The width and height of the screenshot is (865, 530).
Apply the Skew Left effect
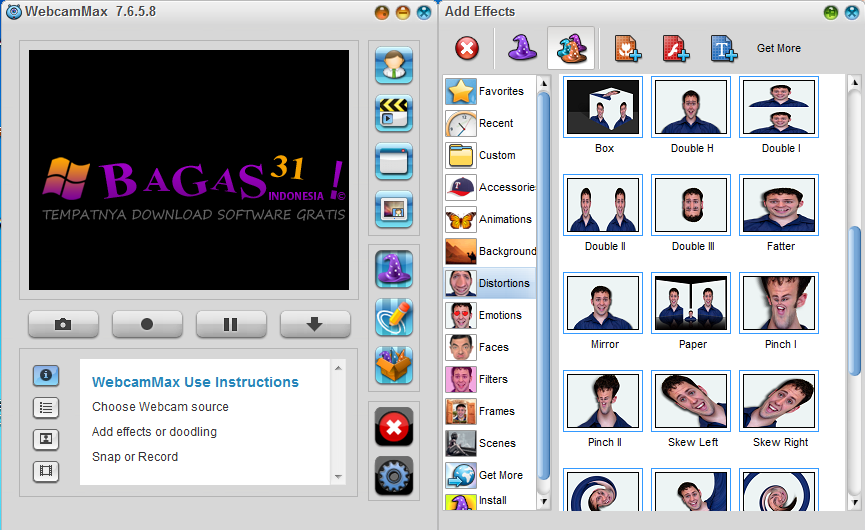click(x=691, y=401)
